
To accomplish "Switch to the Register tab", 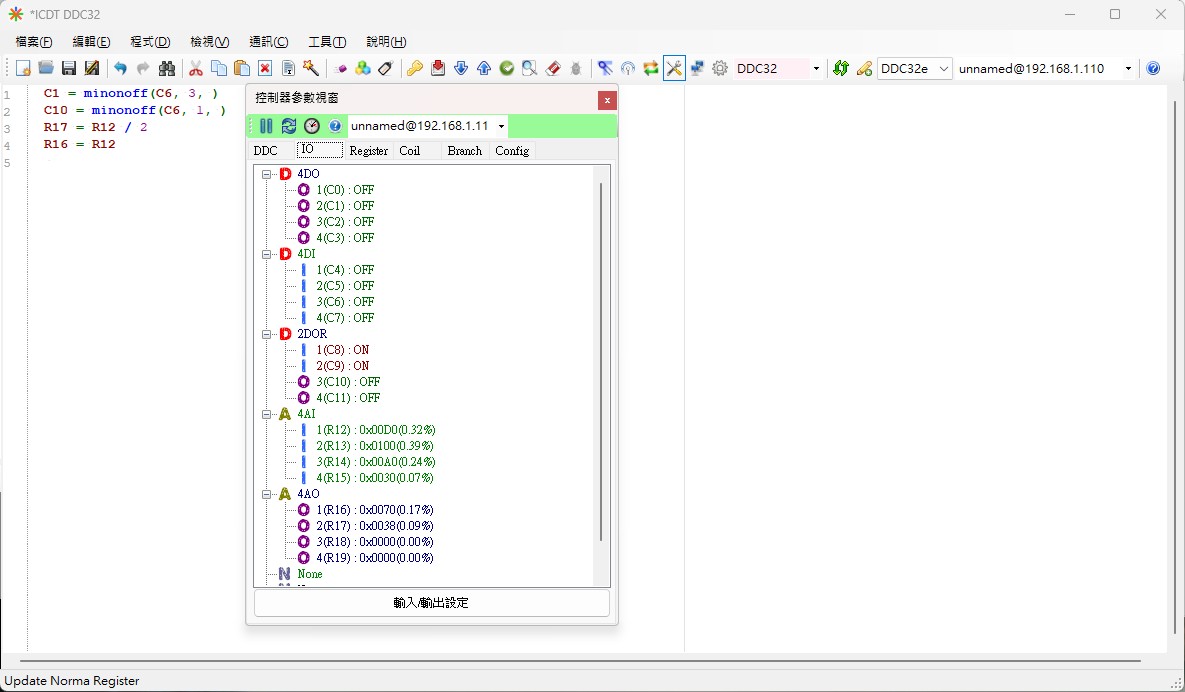I will (x=369, y=150).
